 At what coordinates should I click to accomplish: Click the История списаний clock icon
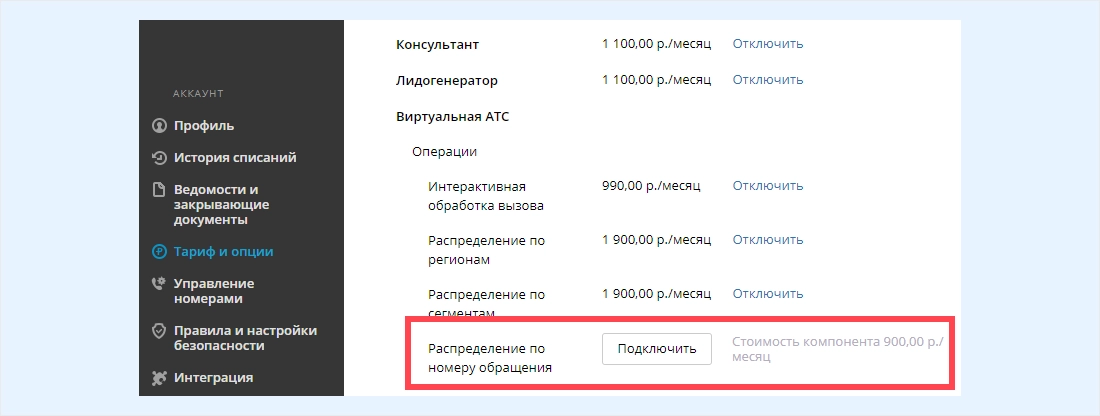159,158
